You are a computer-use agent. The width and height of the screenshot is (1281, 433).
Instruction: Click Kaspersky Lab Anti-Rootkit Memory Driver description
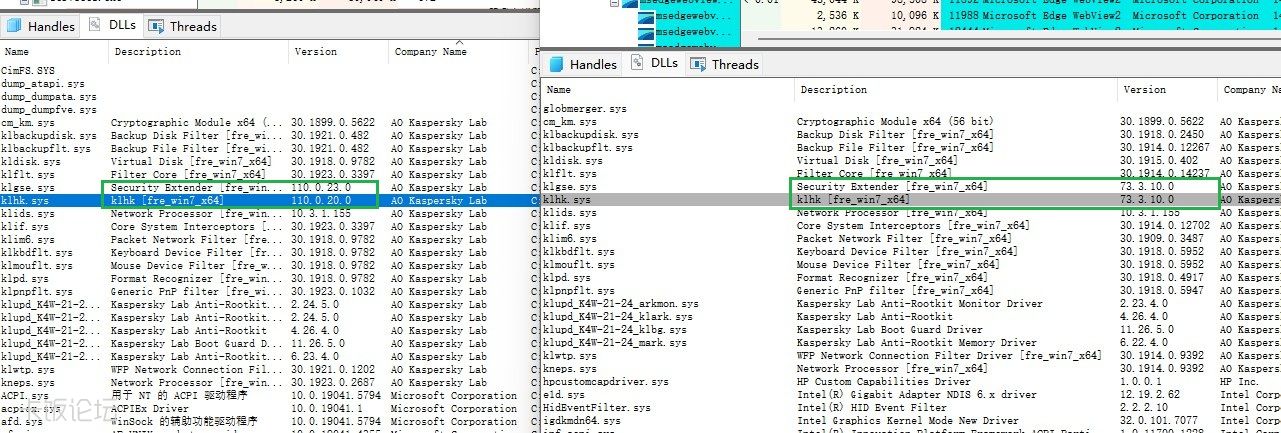tap(916, 342)
